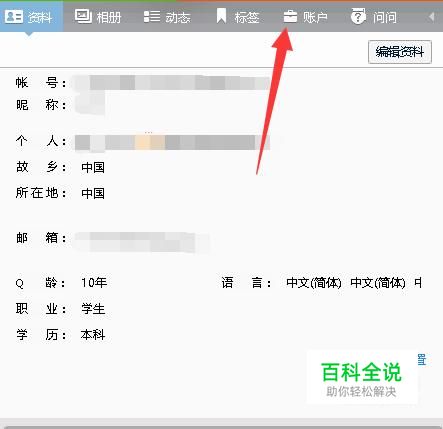Select the 职业 value 学生
Viewport: 443px width, 429px height.
(x=93, y=309)
